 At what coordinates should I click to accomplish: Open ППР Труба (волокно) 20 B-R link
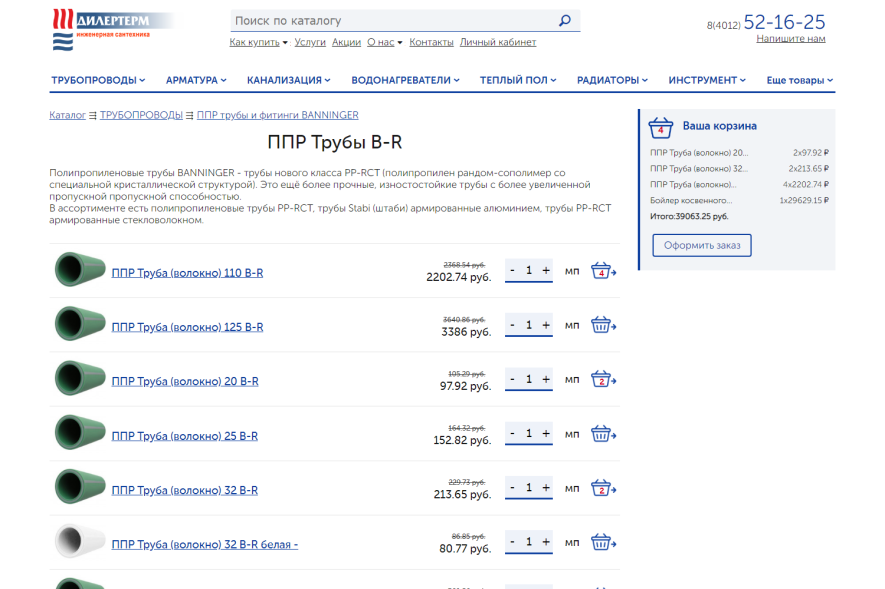point(185,381)
